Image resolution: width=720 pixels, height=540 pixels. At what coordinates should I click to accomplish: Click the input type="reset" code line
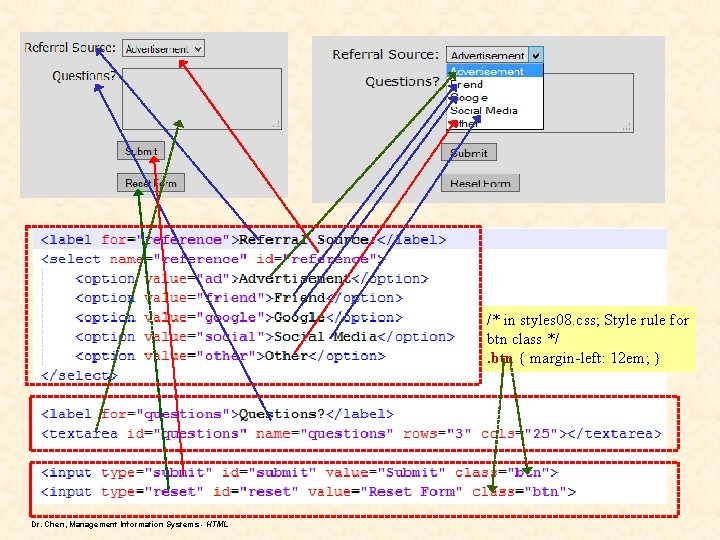click(x=308, y=492)
